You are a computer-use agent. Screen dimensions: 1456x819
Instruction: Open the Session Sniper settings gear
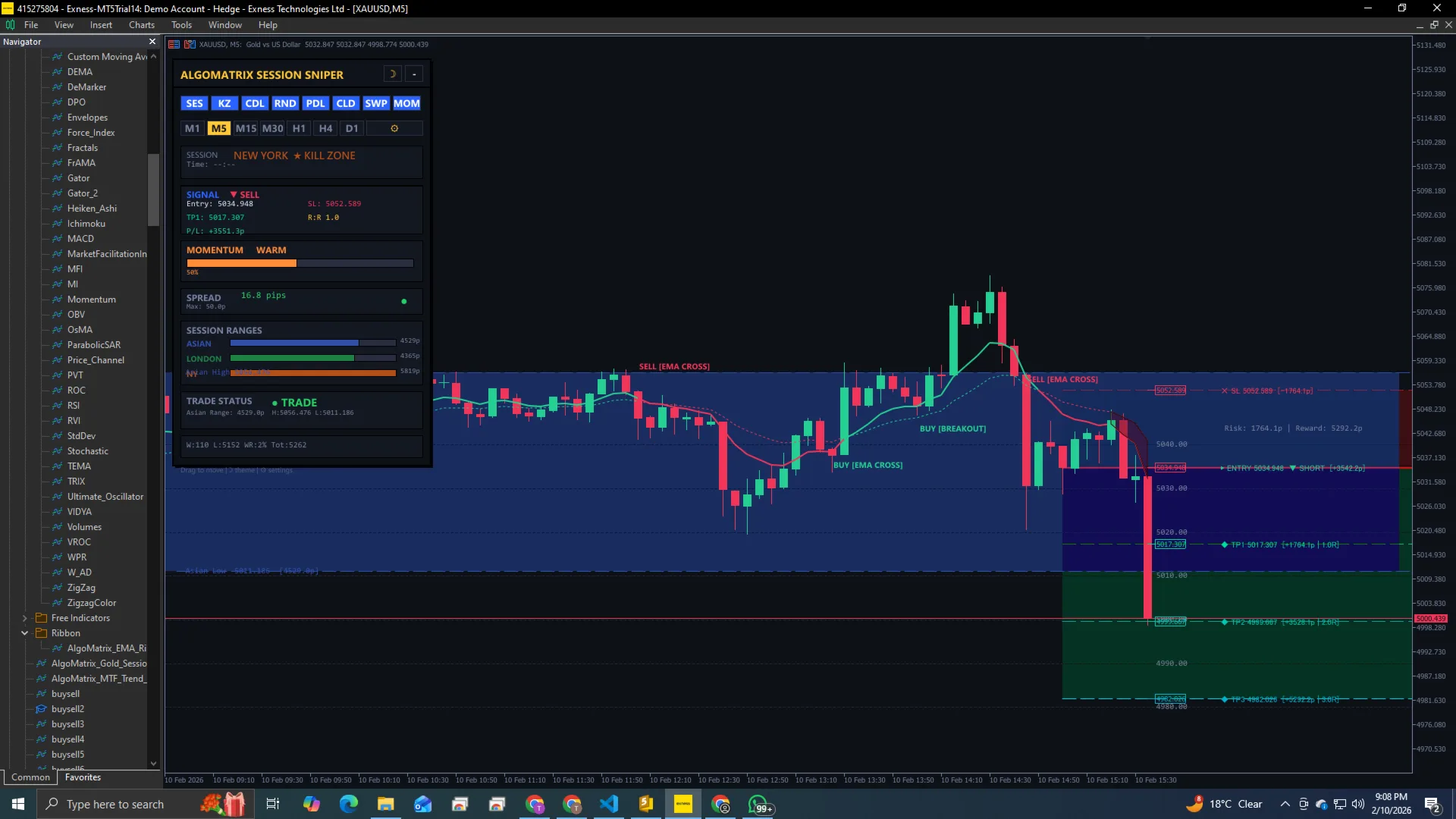tap(394, 128)
